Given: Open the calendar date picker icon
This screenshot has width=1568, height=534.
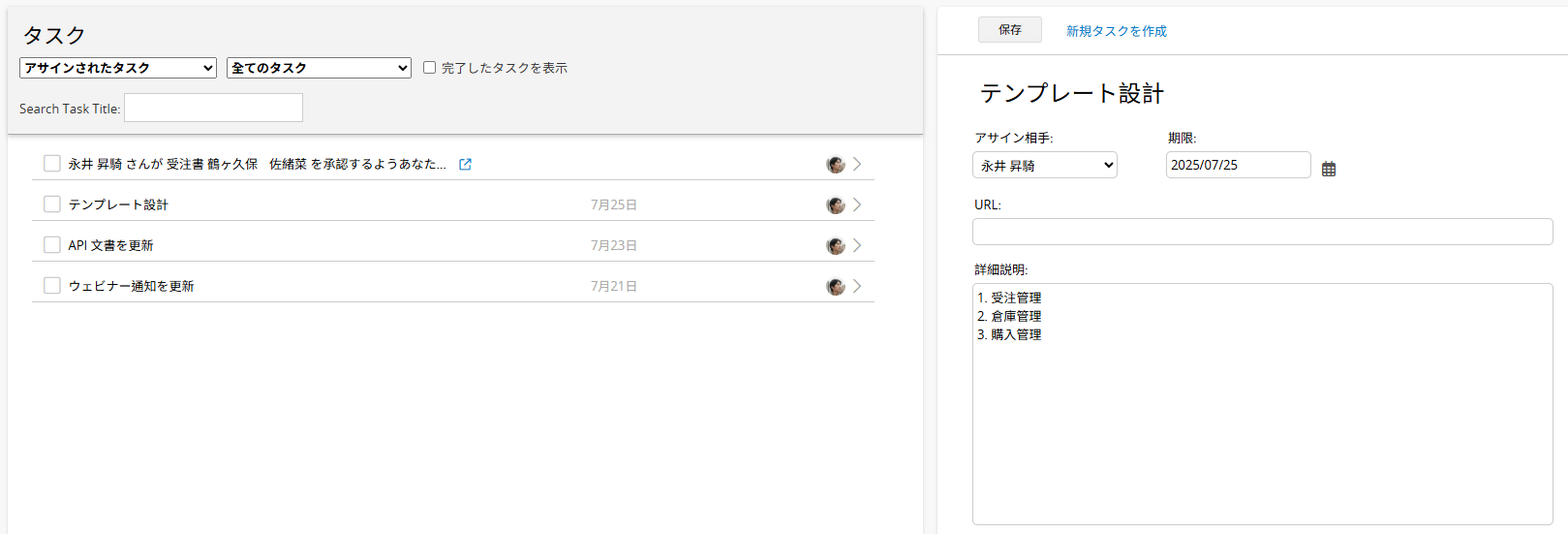Looking at the screenshot, I should tap(1329, 169).
